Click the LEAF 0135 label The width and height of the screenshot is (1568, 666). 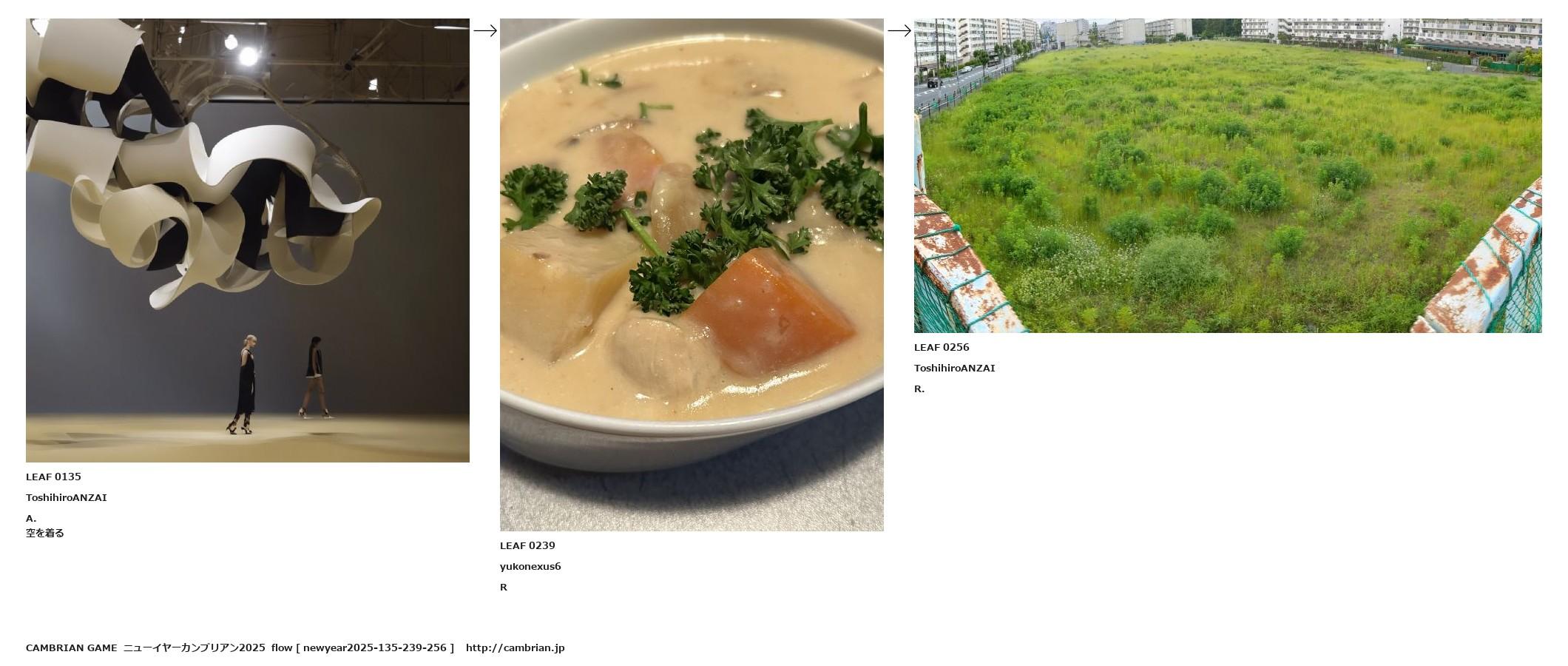[53, 477]
